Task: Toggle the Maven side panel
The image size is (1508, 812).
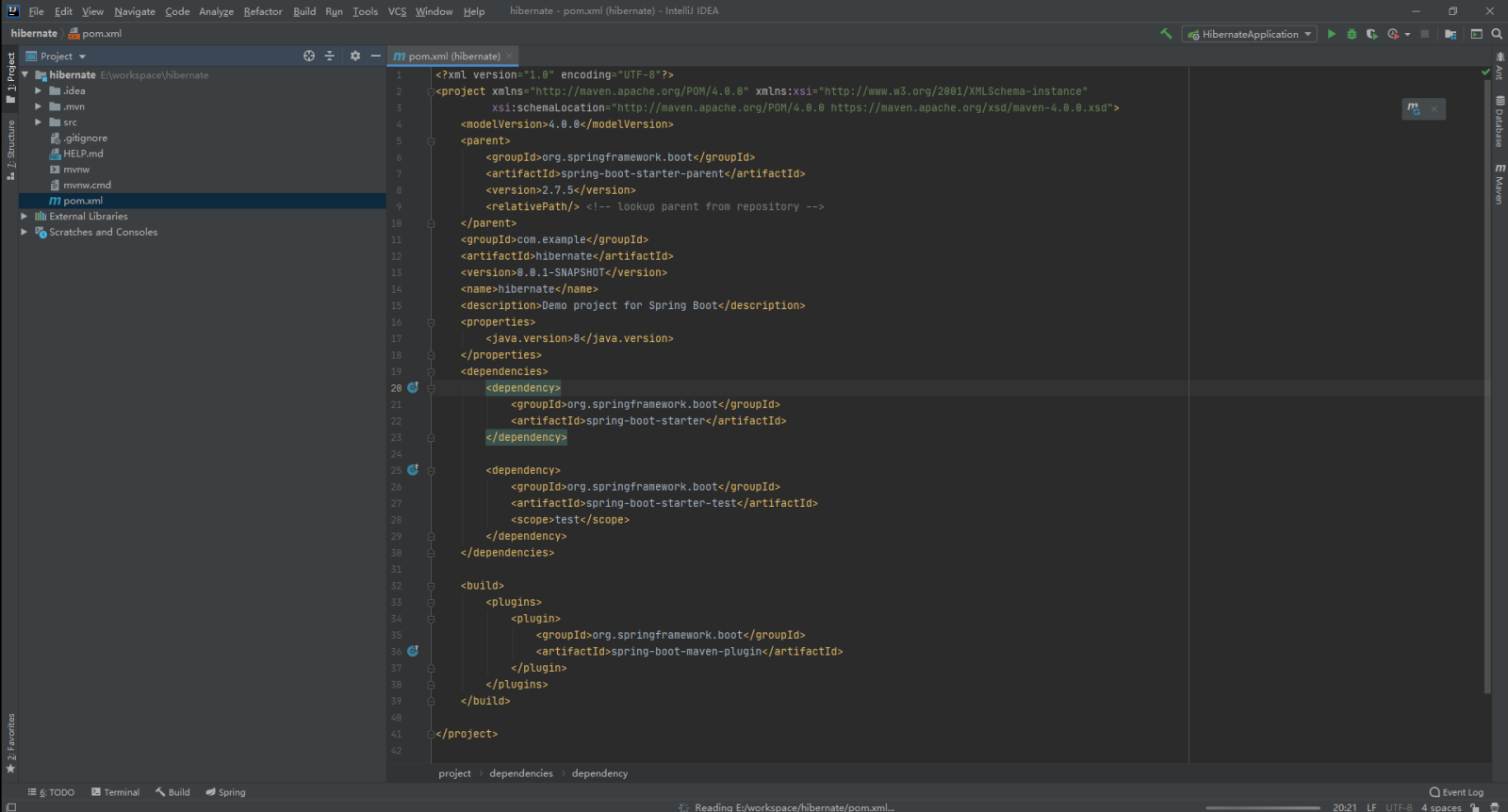Action: pyautogui.click(x=1499, y=184)
